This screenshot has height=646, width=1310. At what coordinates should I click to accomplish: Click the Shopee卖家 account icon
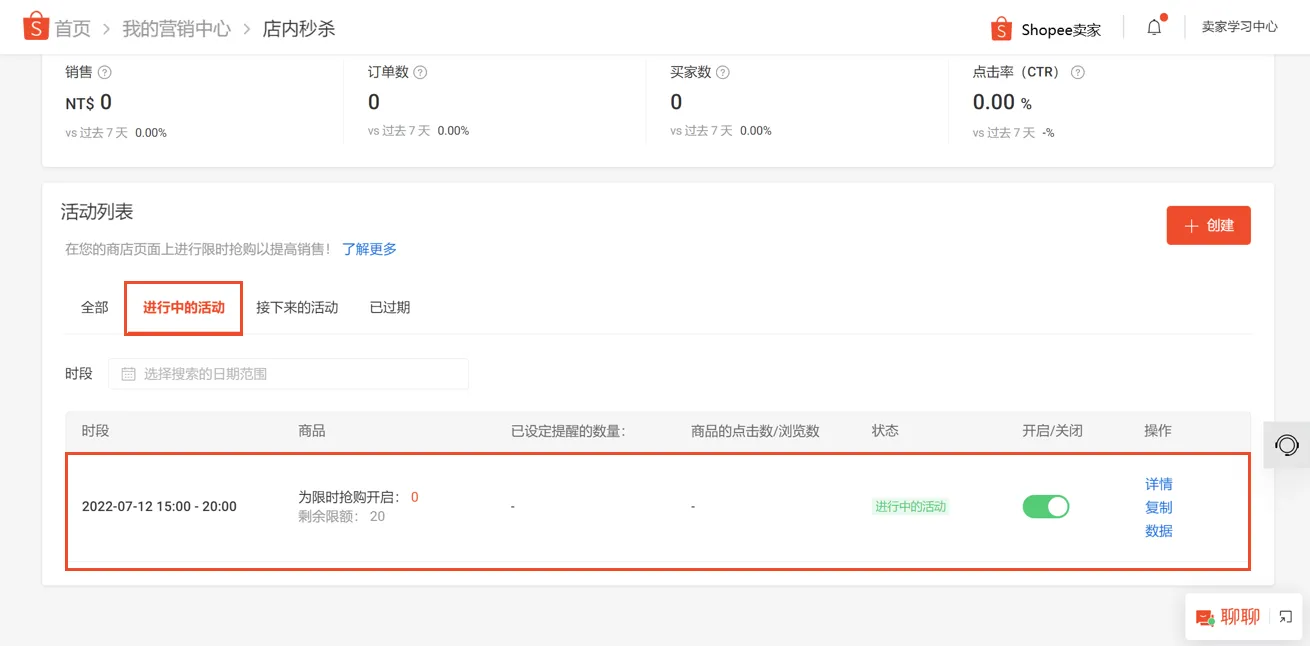(x=1000, y=29)
